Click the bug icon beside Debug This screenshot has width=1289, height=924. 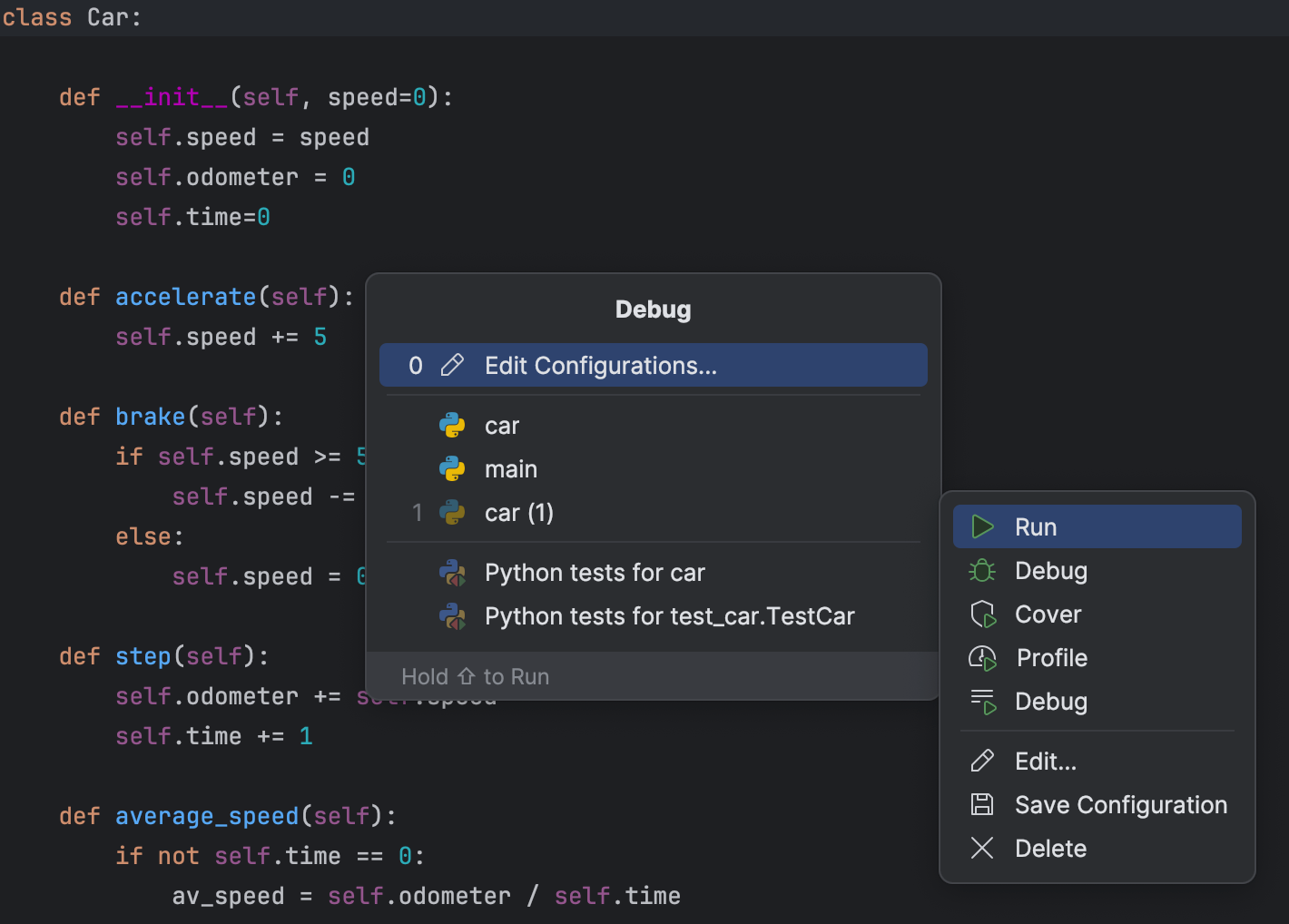(x=983, y=570)
